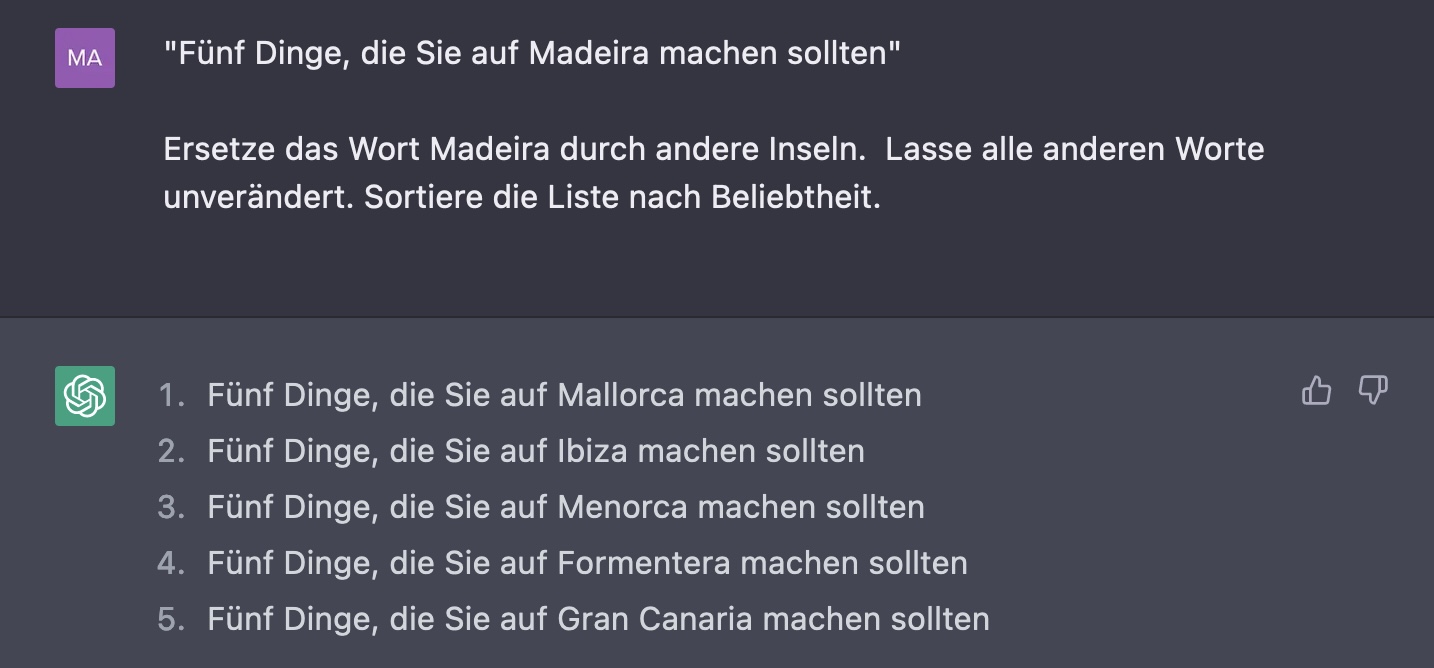Click the thumbs up icon on the response

(1317, 391)
